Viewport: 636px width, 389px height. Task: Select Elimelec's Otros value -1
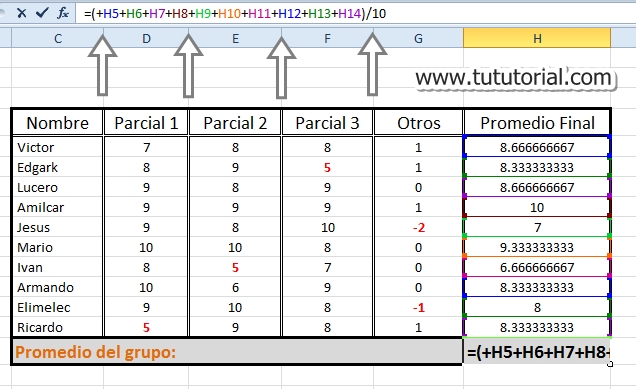[x=418, y=307]
